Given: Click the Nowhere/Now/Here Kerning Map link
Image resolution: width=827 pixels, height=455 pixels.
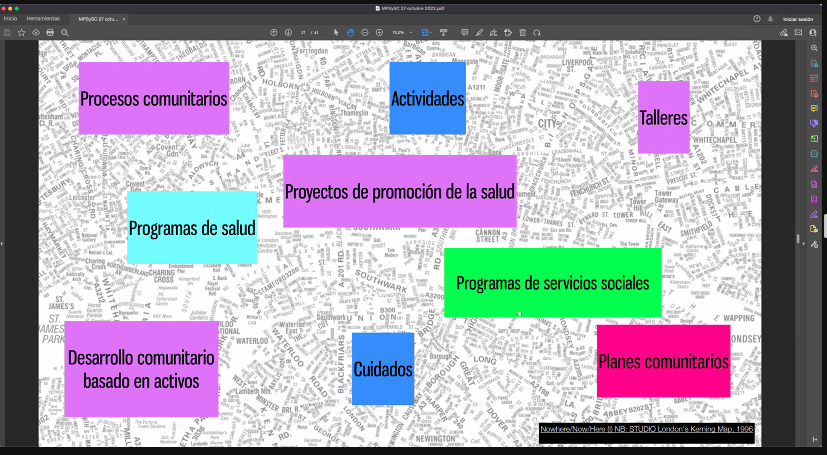Looking at the screenshot, I should (x=647, y=429).
